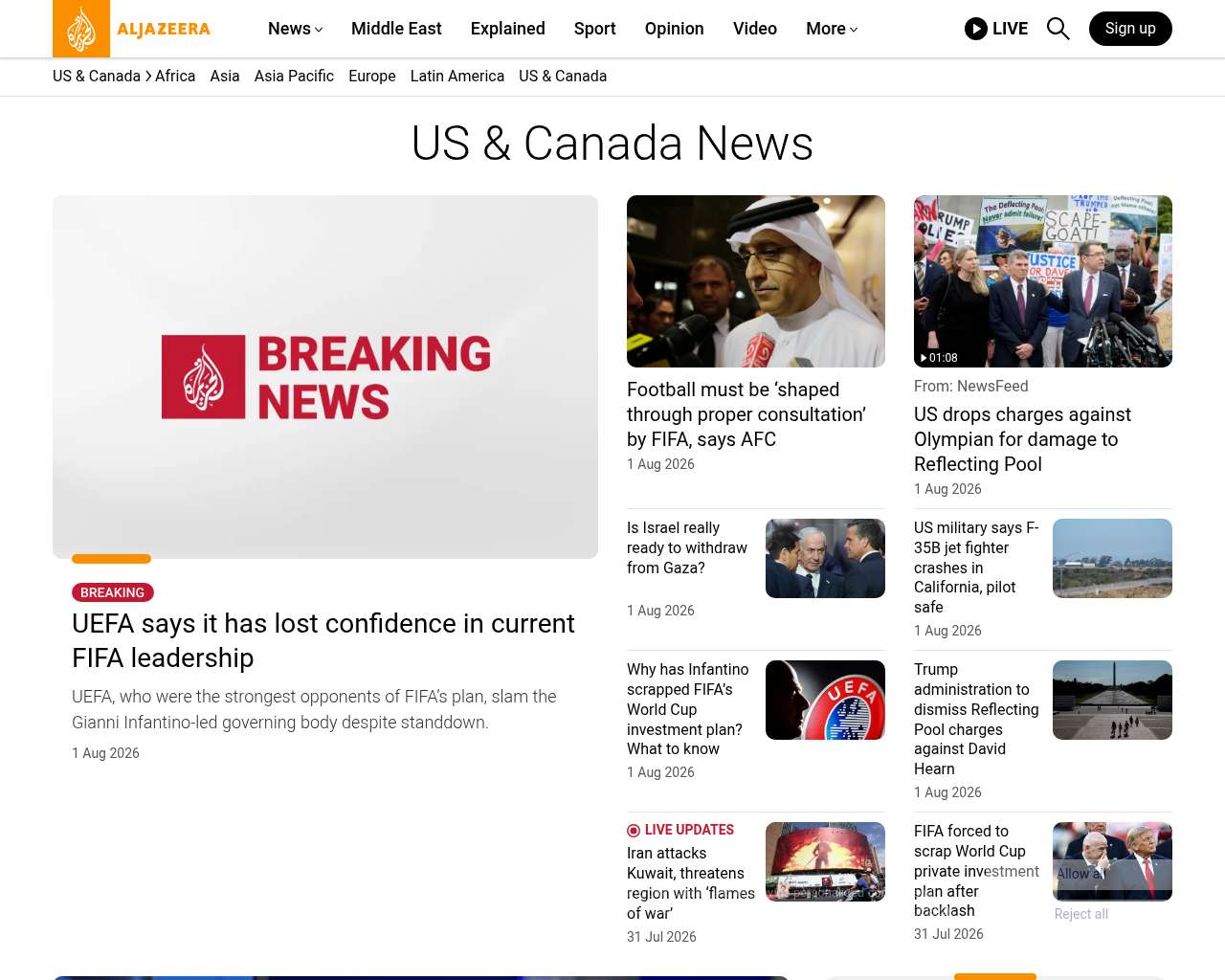This screenshot has height=980, width=1225.
Task: Open 'Iran attacks Kuwait' live updates
Action: point(691,883)
